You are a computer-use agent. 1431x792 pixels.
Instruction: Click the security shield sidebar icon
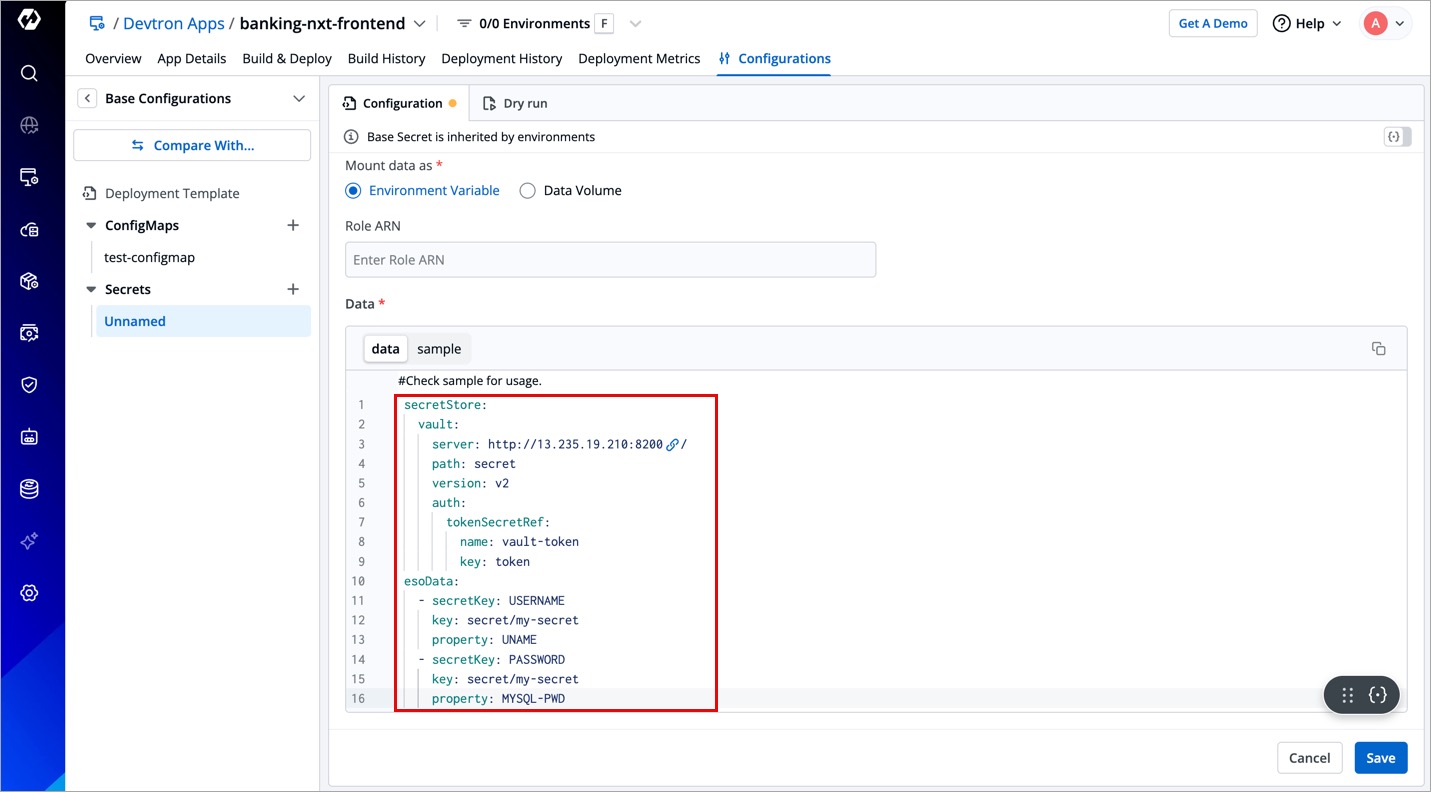pyautogui.click(x=29, y=385)
